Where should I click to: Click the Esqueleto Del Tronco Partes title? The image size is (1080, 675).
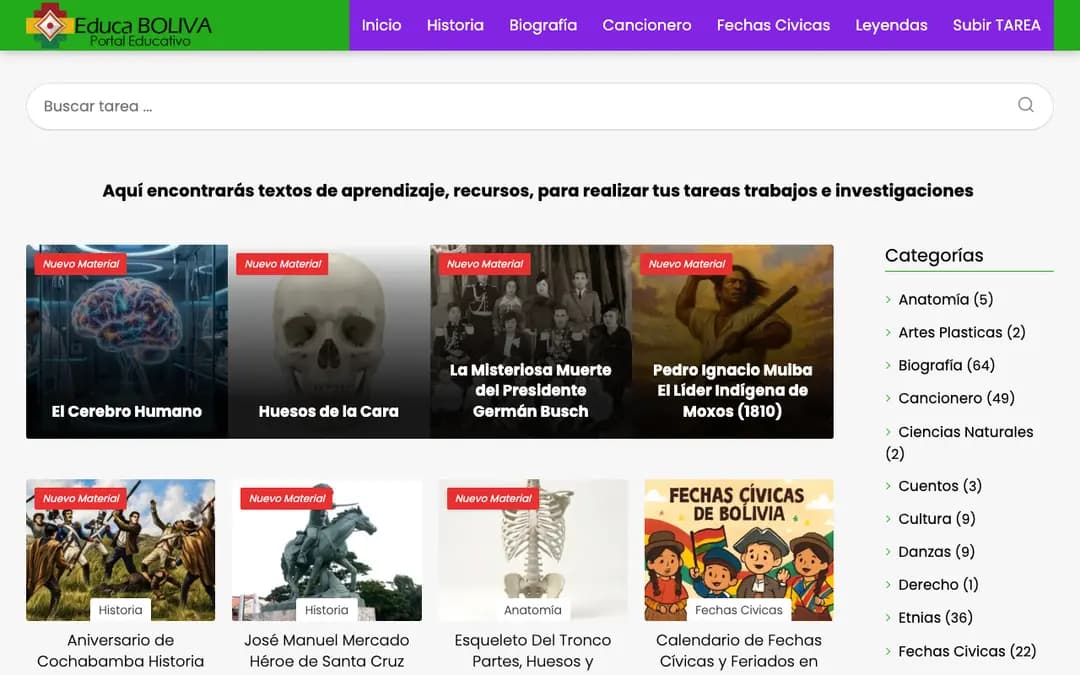(x=532, y=650)
